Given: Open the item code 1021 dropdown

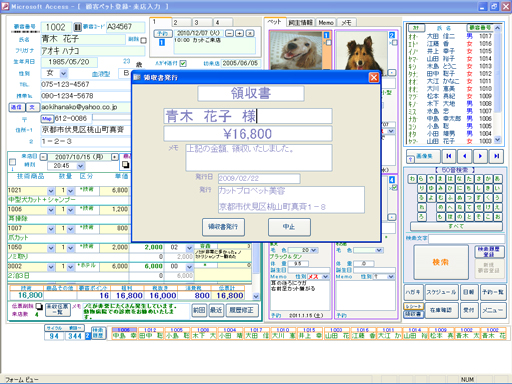Looking at the screenshot, I should (x=51, y=191).
